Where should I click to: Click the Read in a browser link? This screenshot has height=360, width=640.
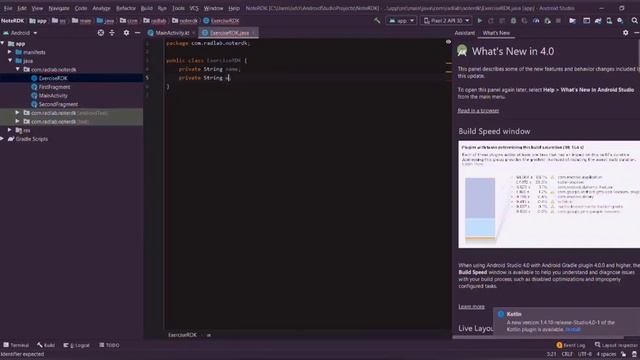478,111
